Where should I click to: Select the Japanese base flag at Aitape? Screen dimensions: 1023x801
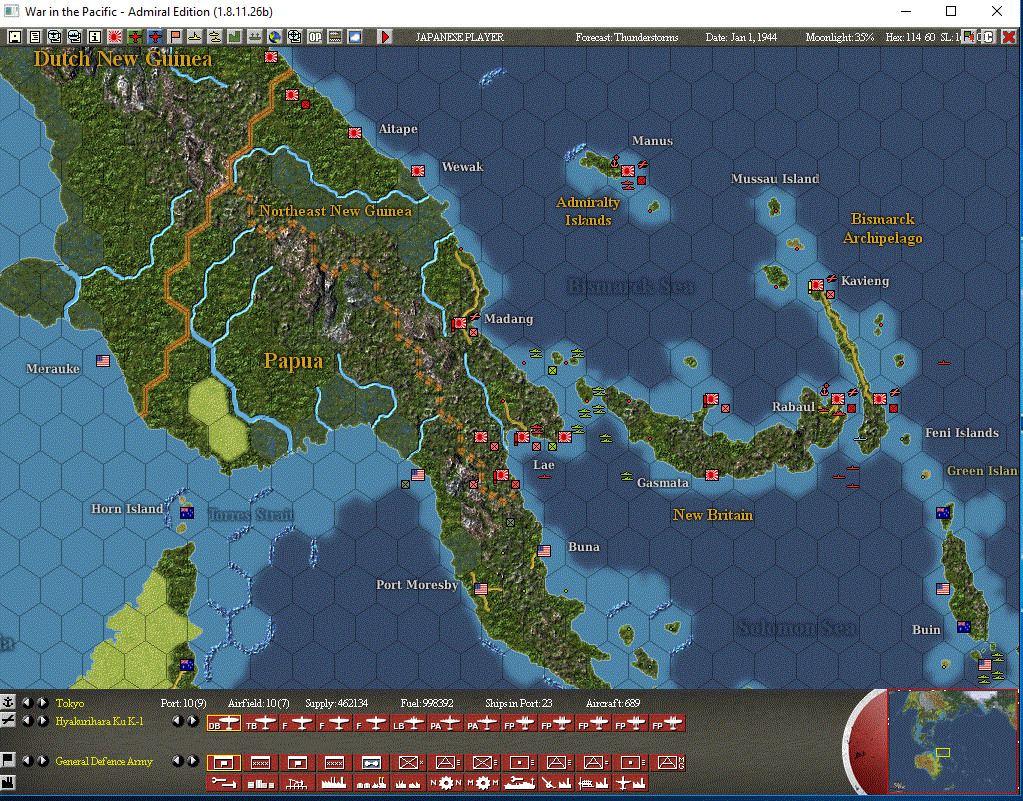point(355,133)
